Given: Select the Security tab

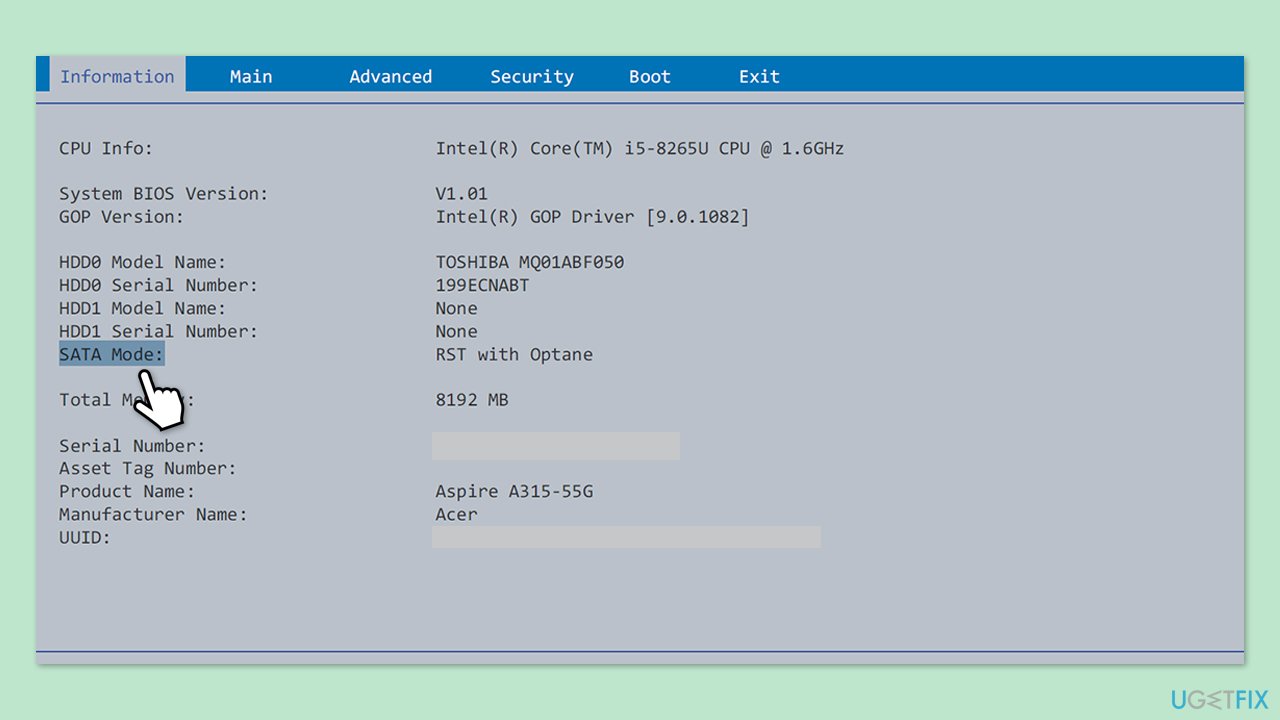Looking at the screenshot, I should click(x=531, y=76).
